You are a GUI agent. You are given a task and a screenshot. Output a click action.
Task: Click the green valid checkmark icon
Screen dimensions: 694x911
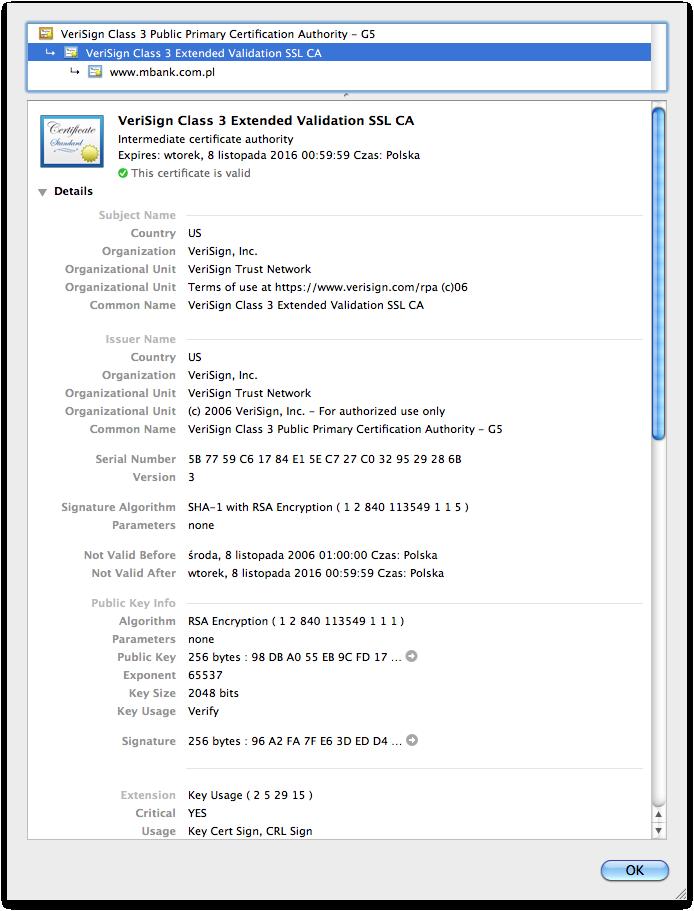(x=123, y=173)
